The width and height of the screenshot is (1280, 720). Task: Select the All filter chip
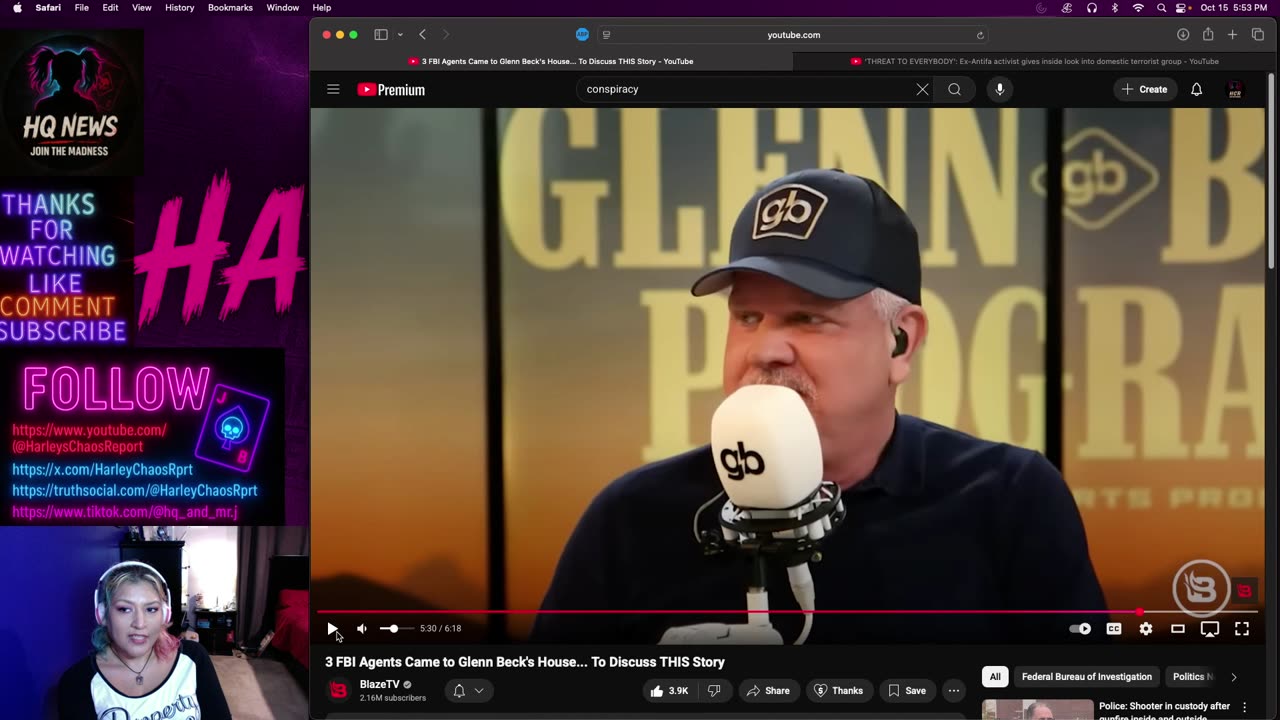click(x=995, y=677)
